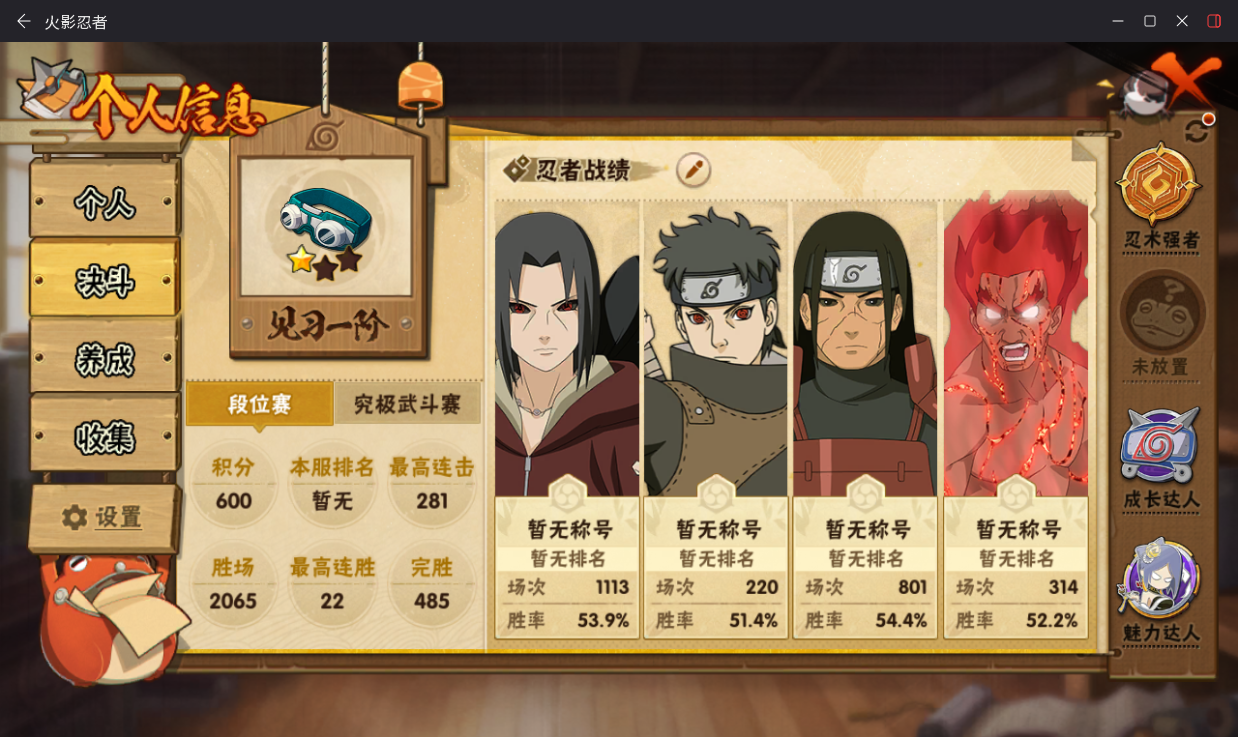Viewport: 1238px width, 737px height.
Task: Click the refresh arrows icon with red dot
Action: (1197, 129)
